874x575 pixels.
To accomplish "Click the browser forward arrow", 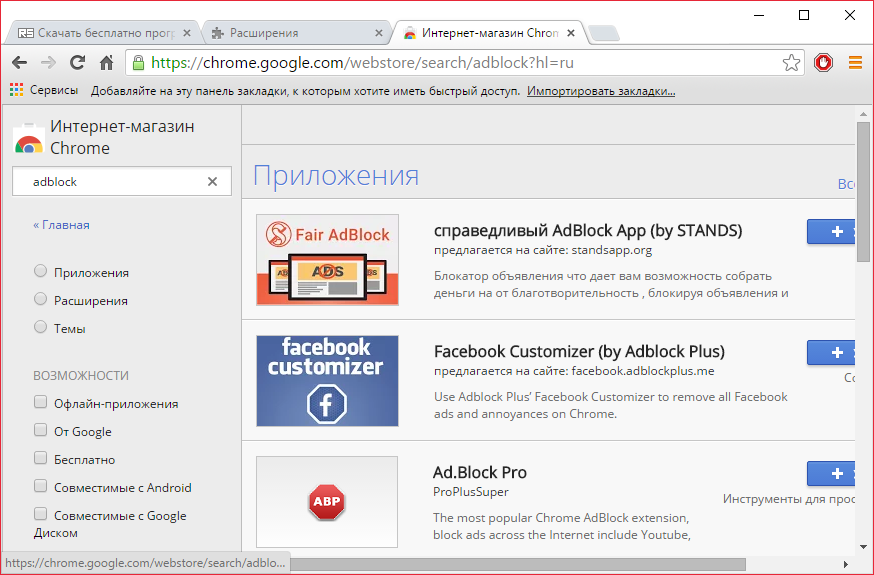I will (x=48, y=62).
